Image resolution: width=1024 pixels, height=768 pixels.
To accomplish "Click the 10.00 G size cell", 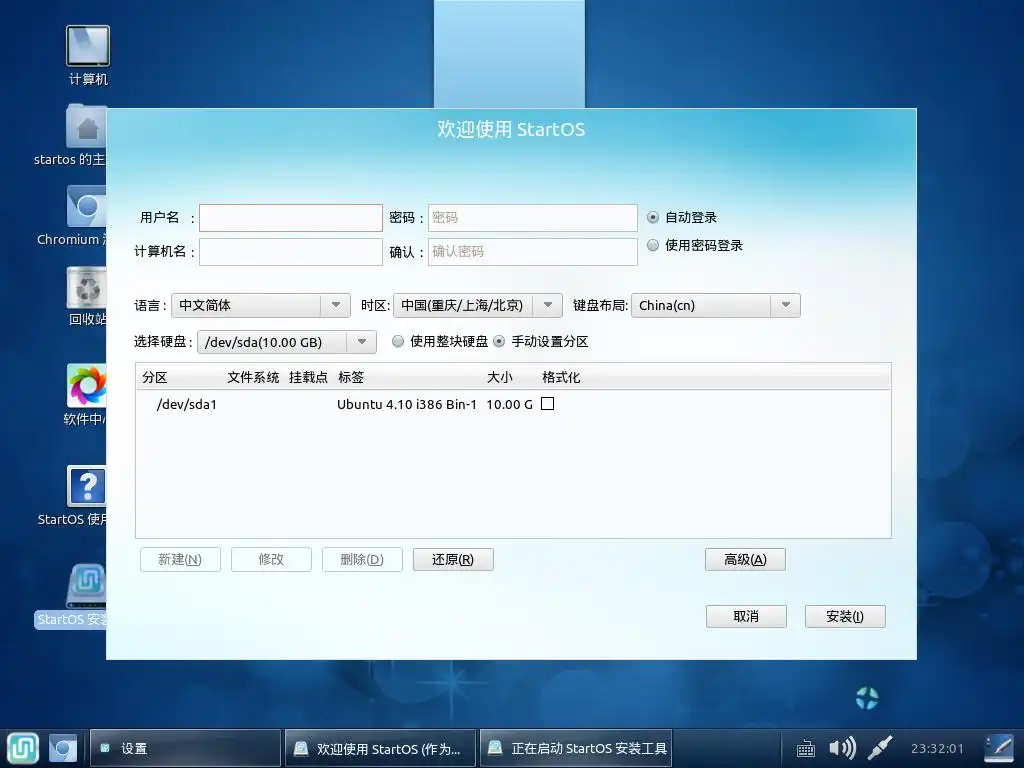I will pos(509,404).
